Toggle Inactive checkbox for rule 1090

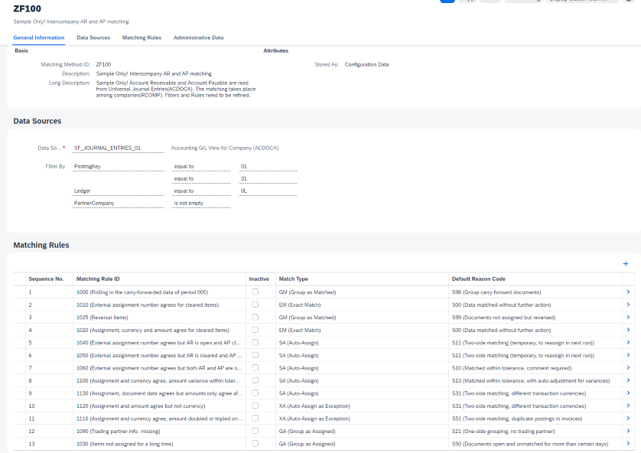[255, 431]
